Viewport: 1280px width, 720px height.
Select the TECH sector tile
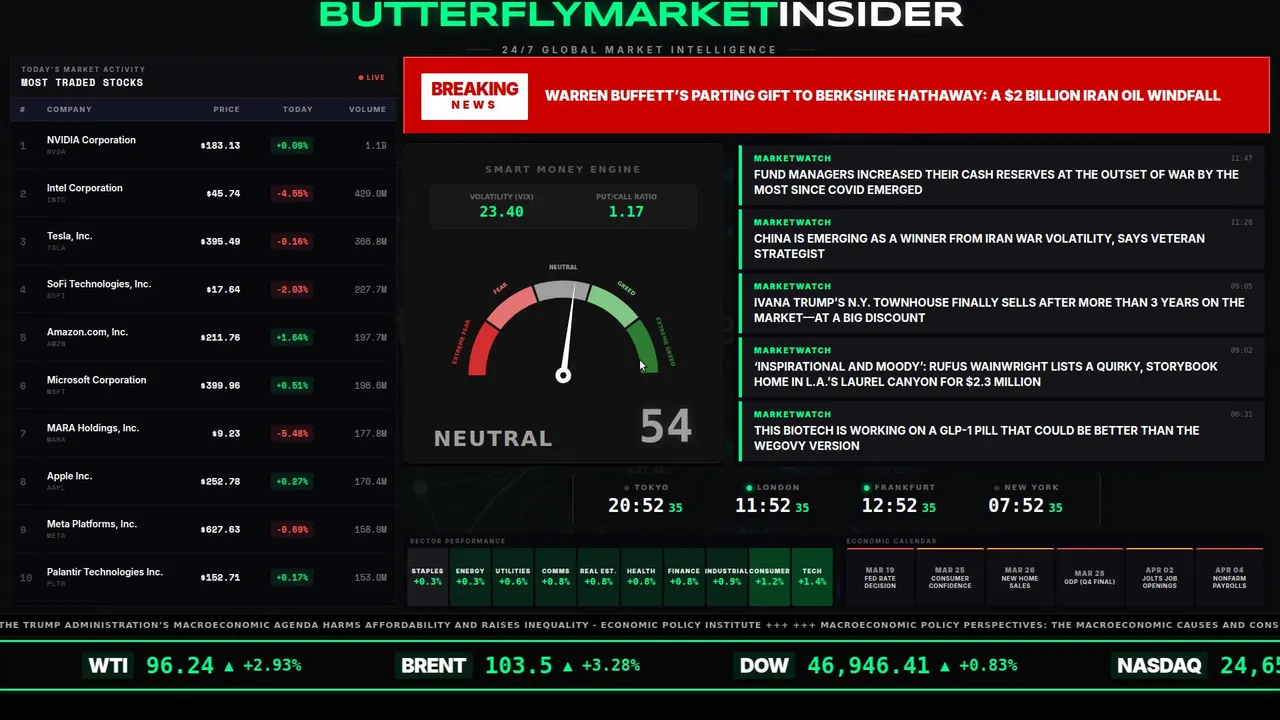812,577
